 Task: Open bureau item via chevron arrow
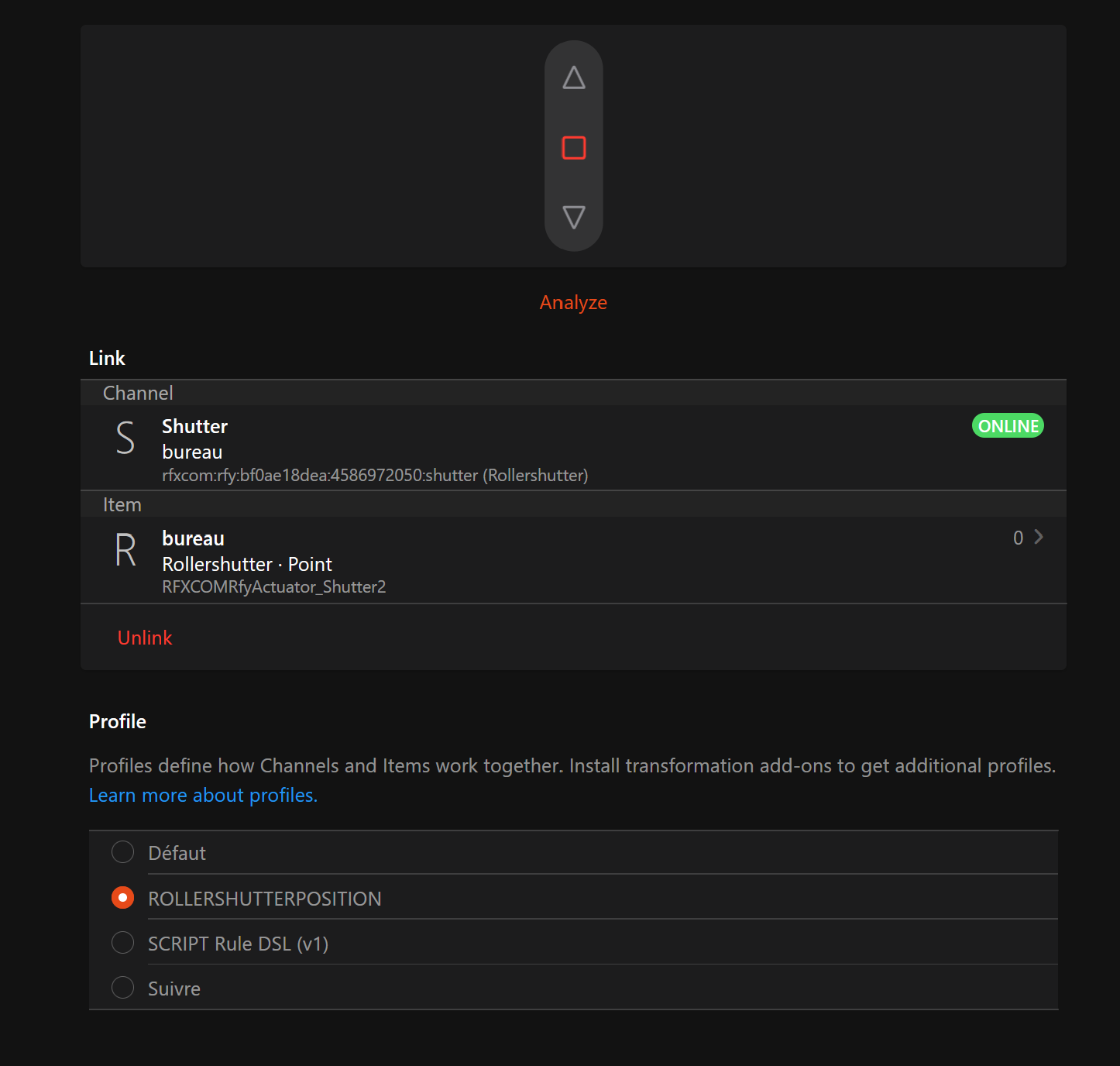point(1039,537)
